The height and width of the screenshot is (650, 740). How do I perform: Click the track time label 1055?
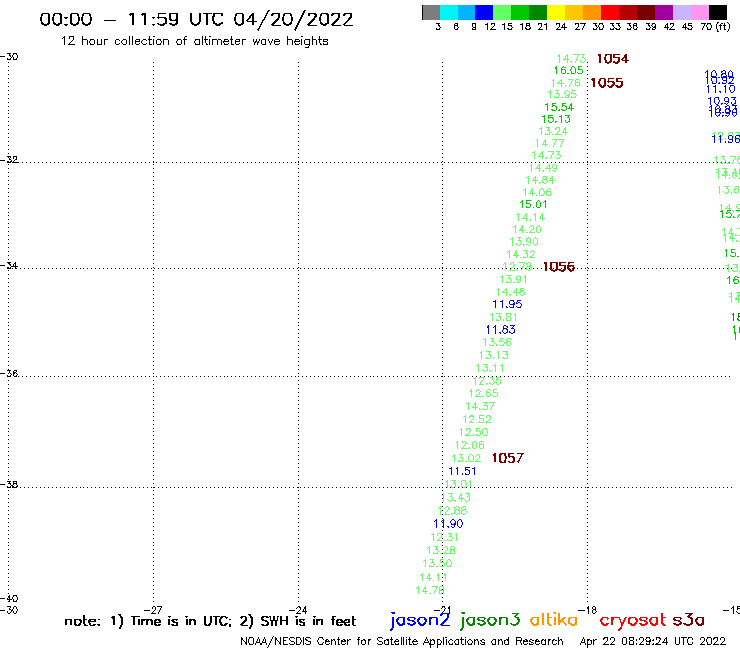pos(607,83)
